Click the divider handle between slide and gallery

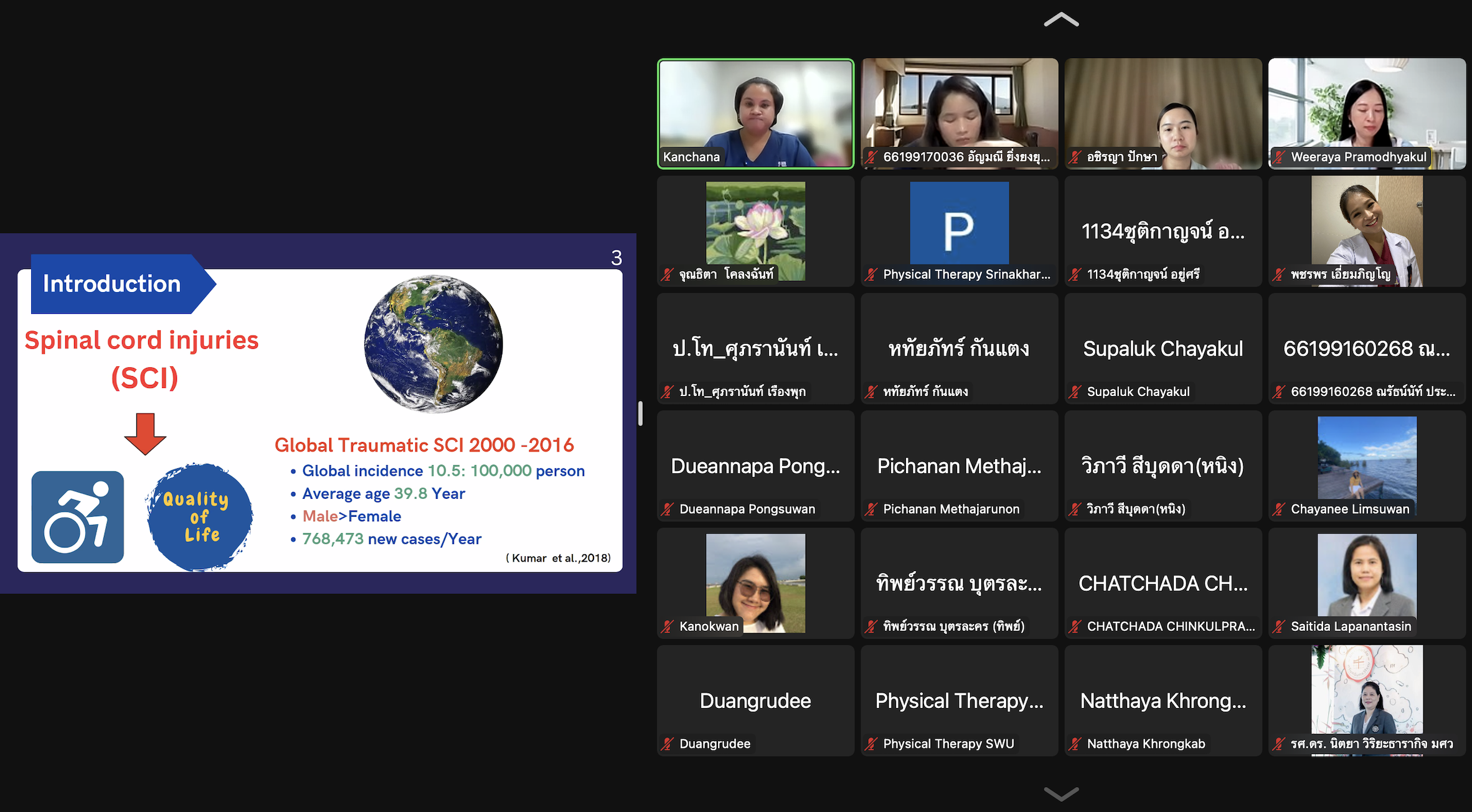click(x=640, y=413)
